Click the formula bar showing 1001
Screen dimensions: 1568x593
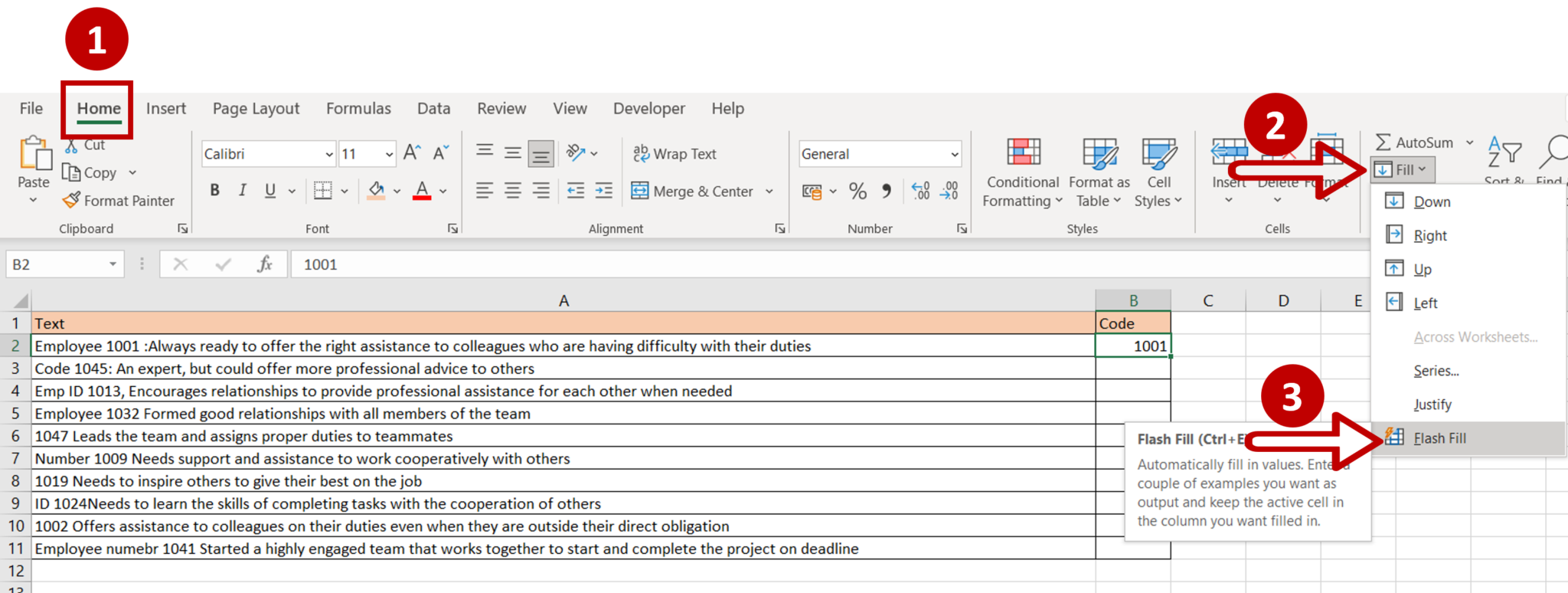point(829,264)
